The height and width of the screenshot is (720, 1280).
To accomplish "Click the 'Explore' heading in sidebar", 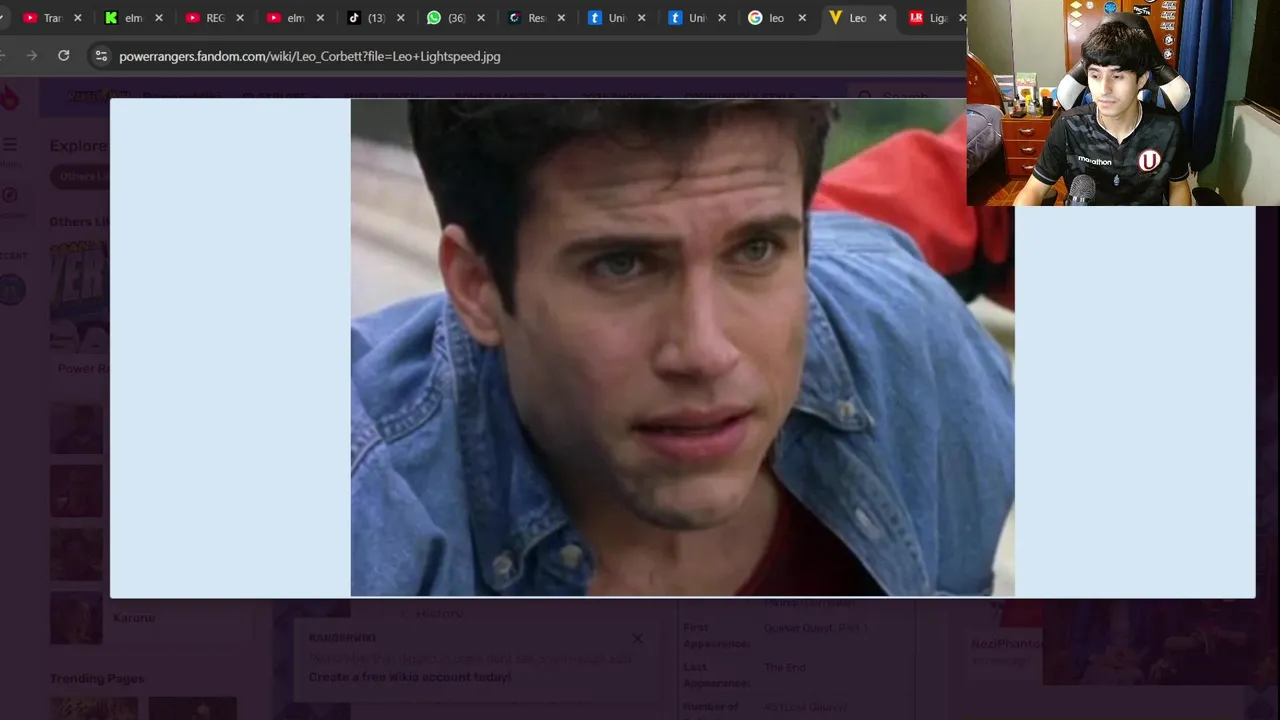I will click(x=79, y=146).
